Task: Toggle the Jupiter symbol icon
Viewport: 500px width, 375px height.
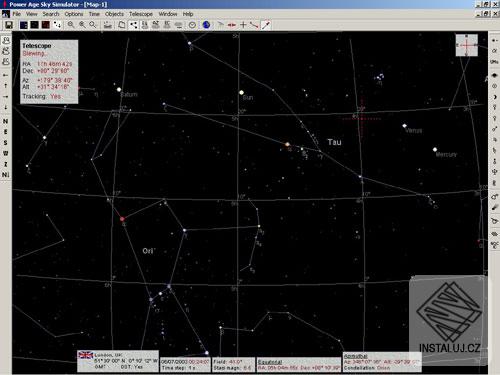Action: (x=494, y=140)
